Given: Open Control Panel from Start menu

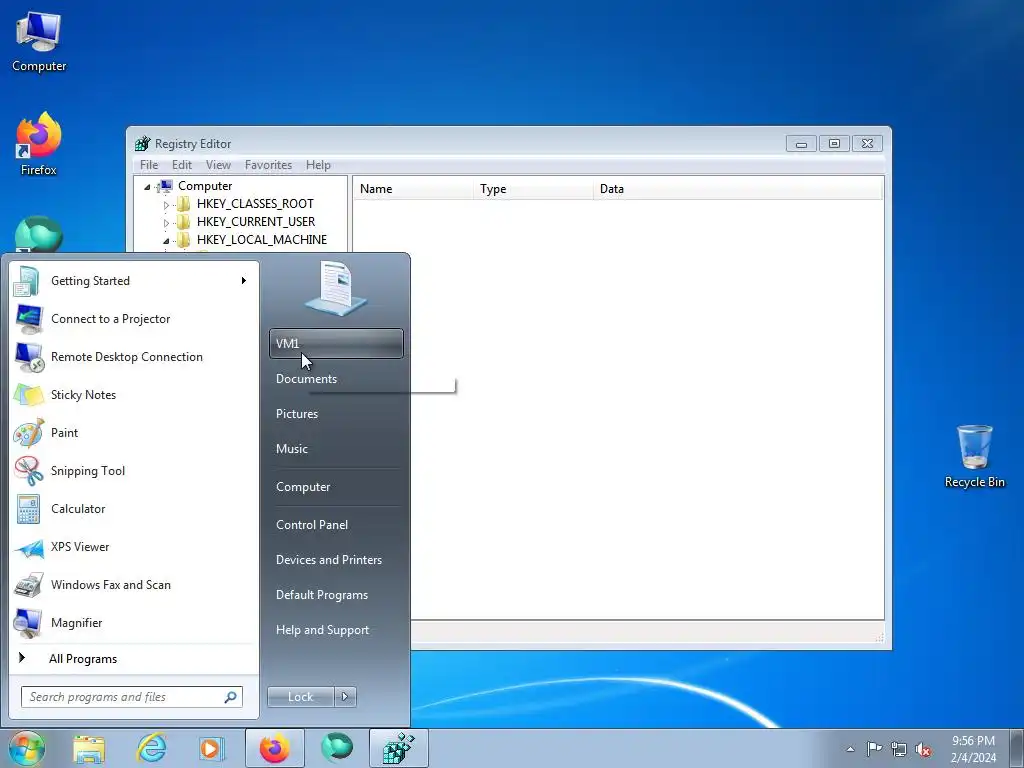Looking at the screenshot, I should (x=336, y=525).
